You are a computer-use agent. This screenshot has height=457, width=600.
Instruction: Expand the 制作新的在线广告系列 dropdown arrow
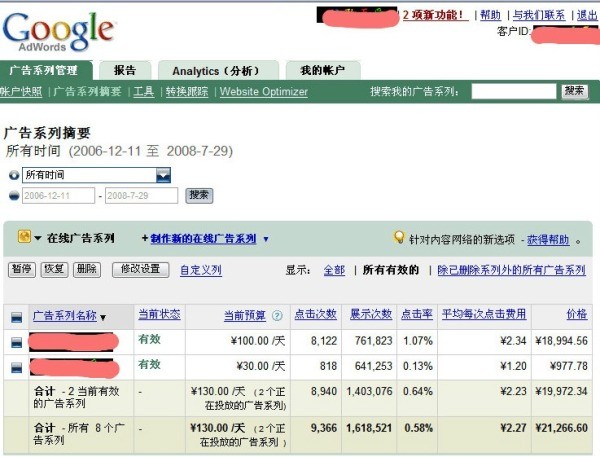click(266, 239)
